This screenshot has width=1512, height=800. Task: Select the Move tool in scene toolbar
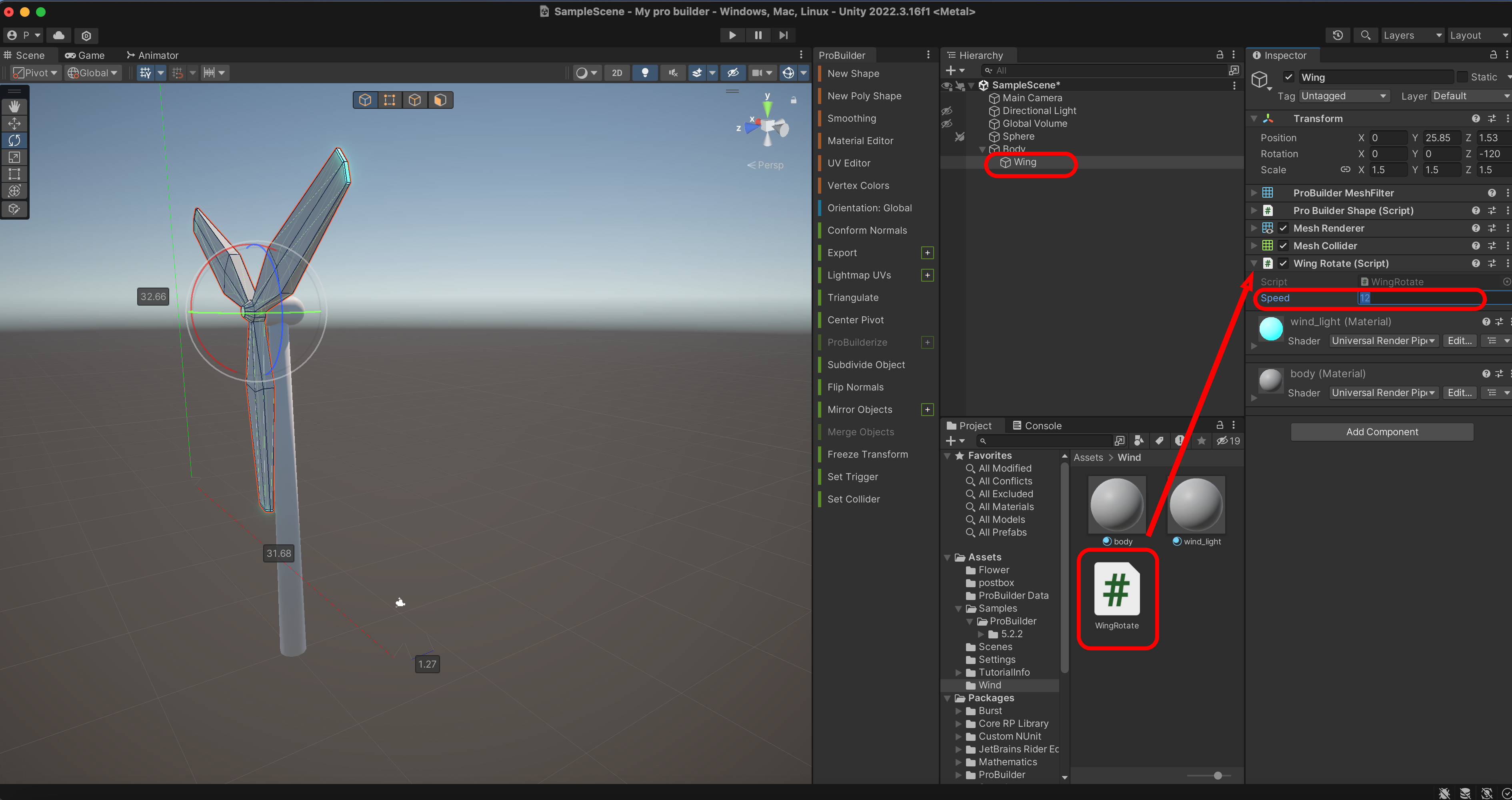click(14, 123)
